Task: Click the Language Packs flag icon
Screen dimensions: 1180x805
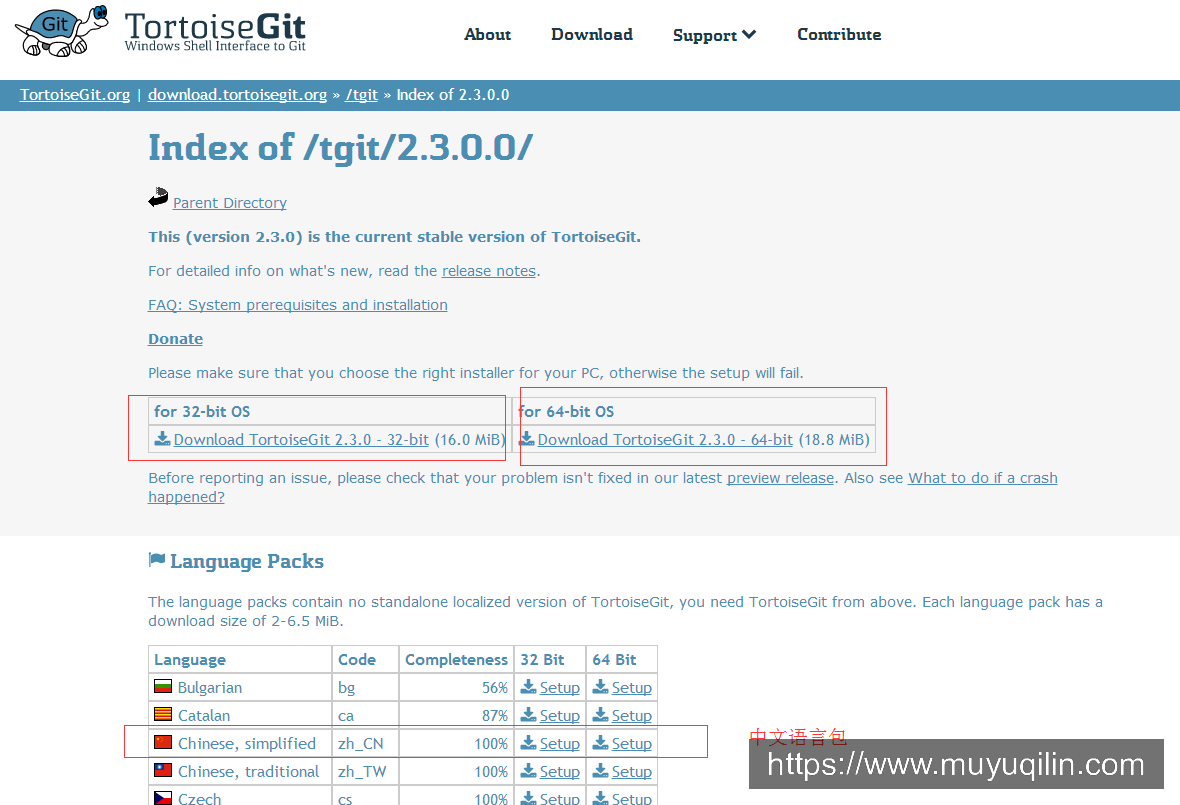Action: (157, 560)
